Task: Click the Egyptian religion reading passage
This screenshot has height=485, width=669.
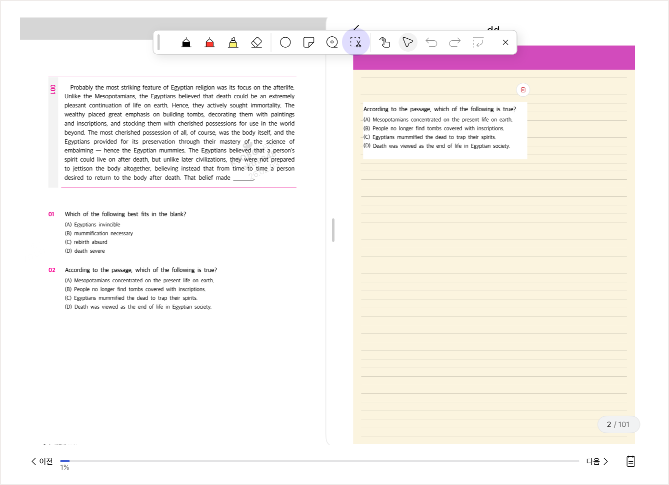Action: click(x=179, y=133)
